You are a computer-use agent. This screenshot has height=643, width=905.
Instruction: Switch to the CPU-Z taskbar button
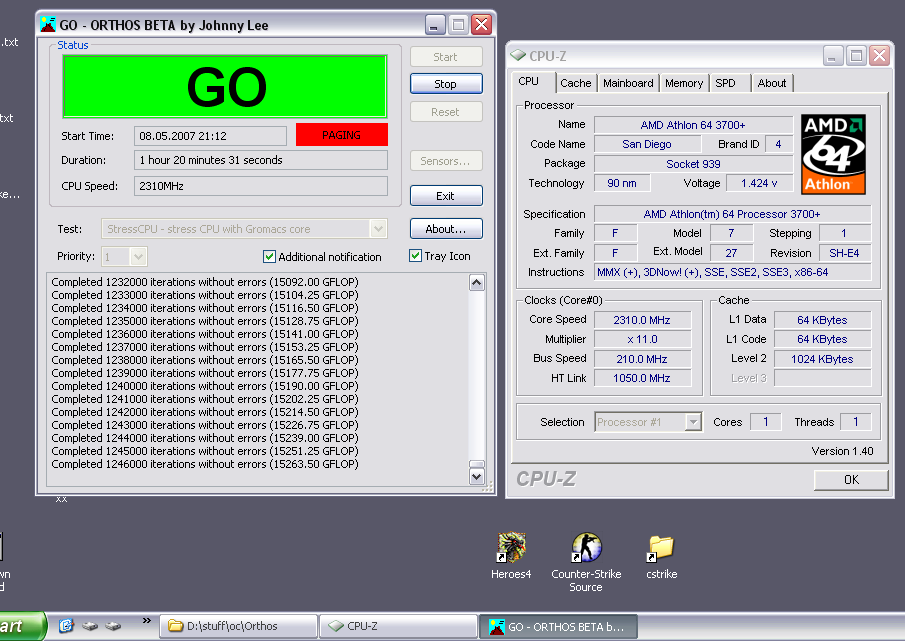coord(398,626)
